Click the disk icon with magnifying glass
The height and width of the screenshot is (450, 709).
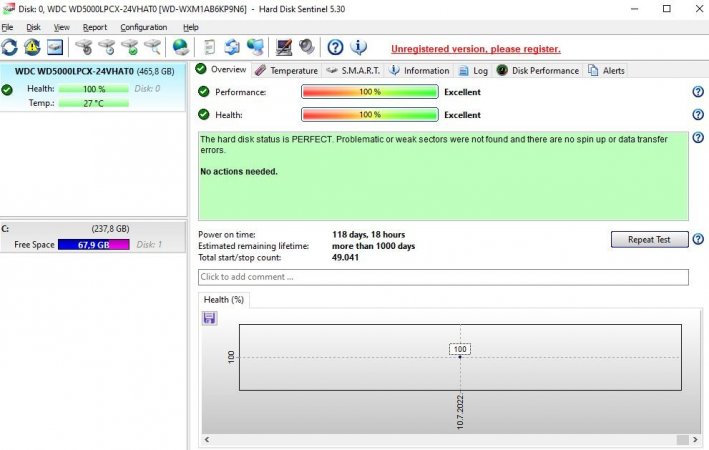click(153, 47)
